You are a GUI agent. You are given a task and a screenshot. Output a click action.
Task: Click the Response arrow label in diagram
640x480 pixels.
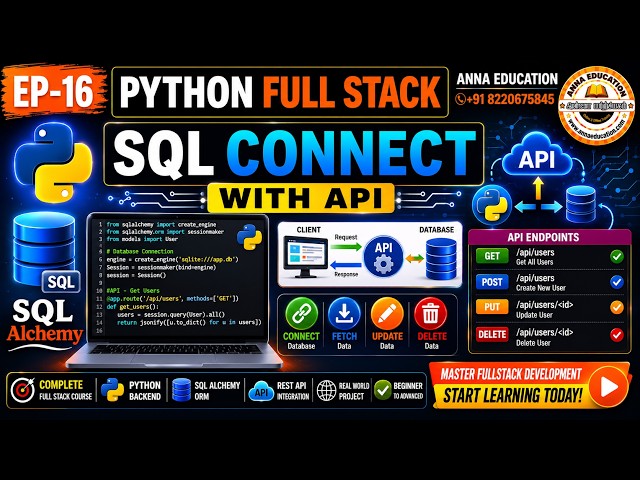[x=346, y=274]
